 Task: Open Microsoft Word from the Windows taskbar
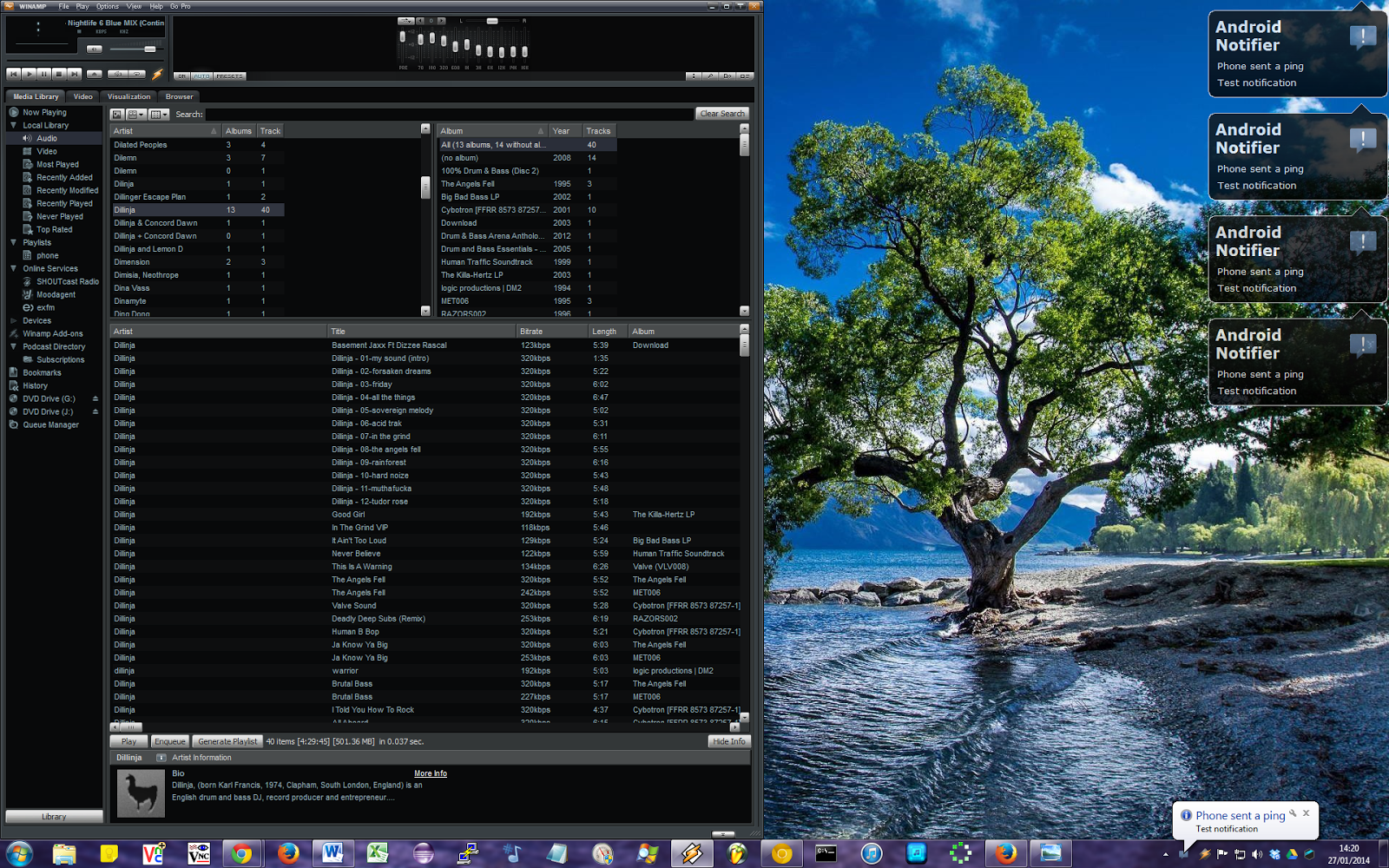coord(332,854)
